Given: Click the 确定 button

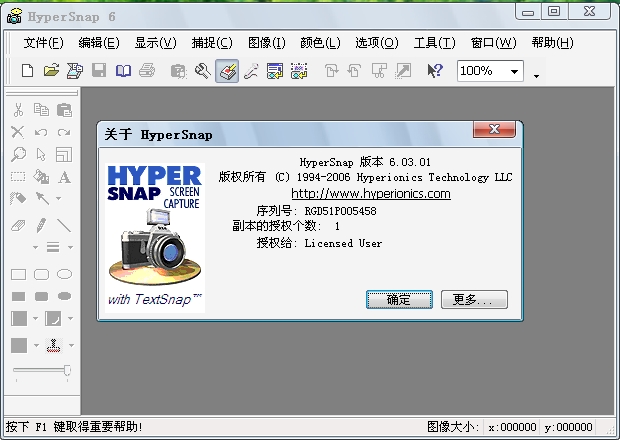Looking at the screenshot, I should click(399, 300).
